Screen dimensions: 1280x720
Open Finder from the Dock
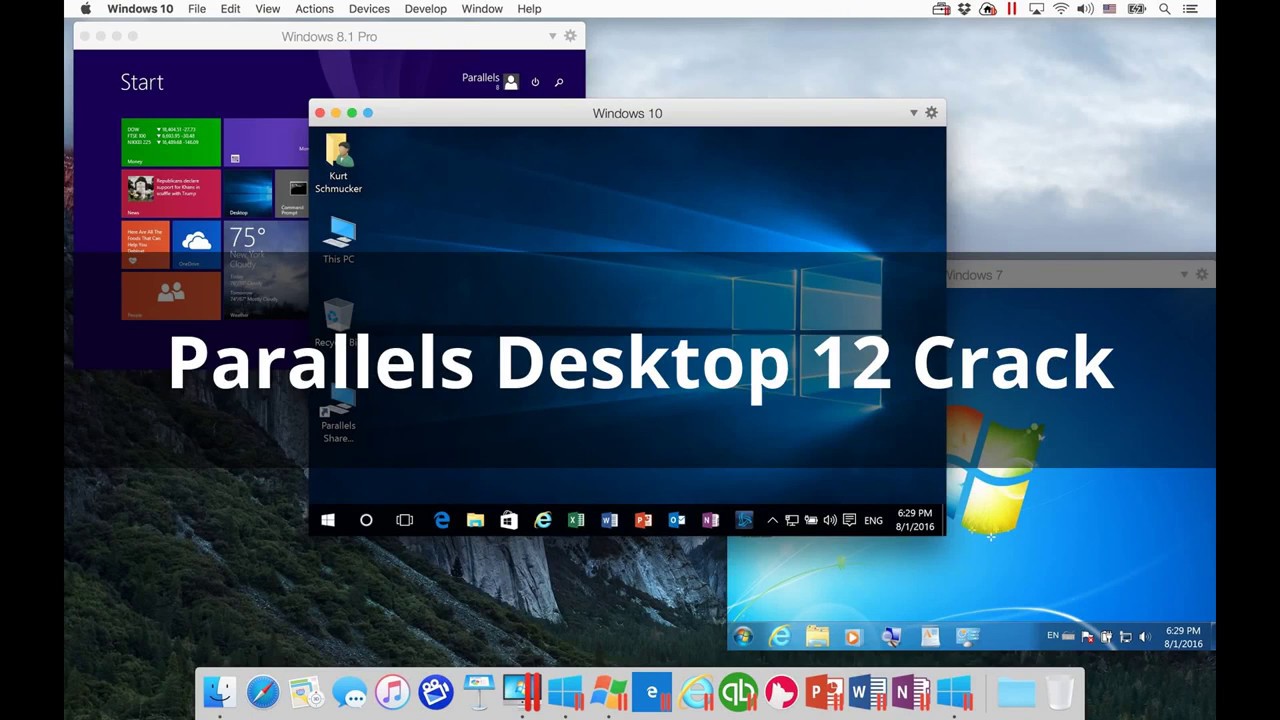[219, 692]
